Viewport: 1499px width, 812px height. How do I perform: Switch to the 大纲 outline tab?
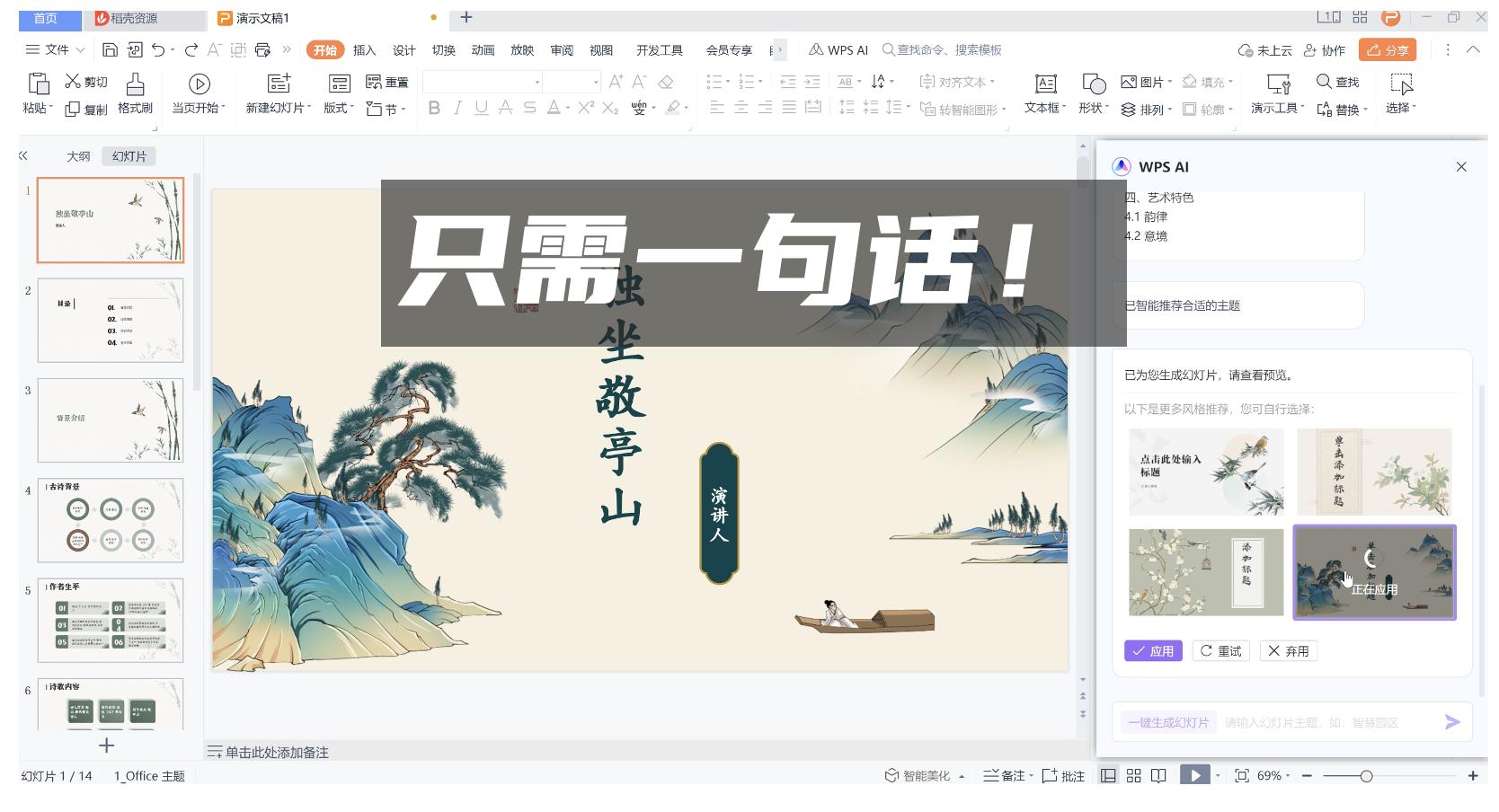coord(78,155)
